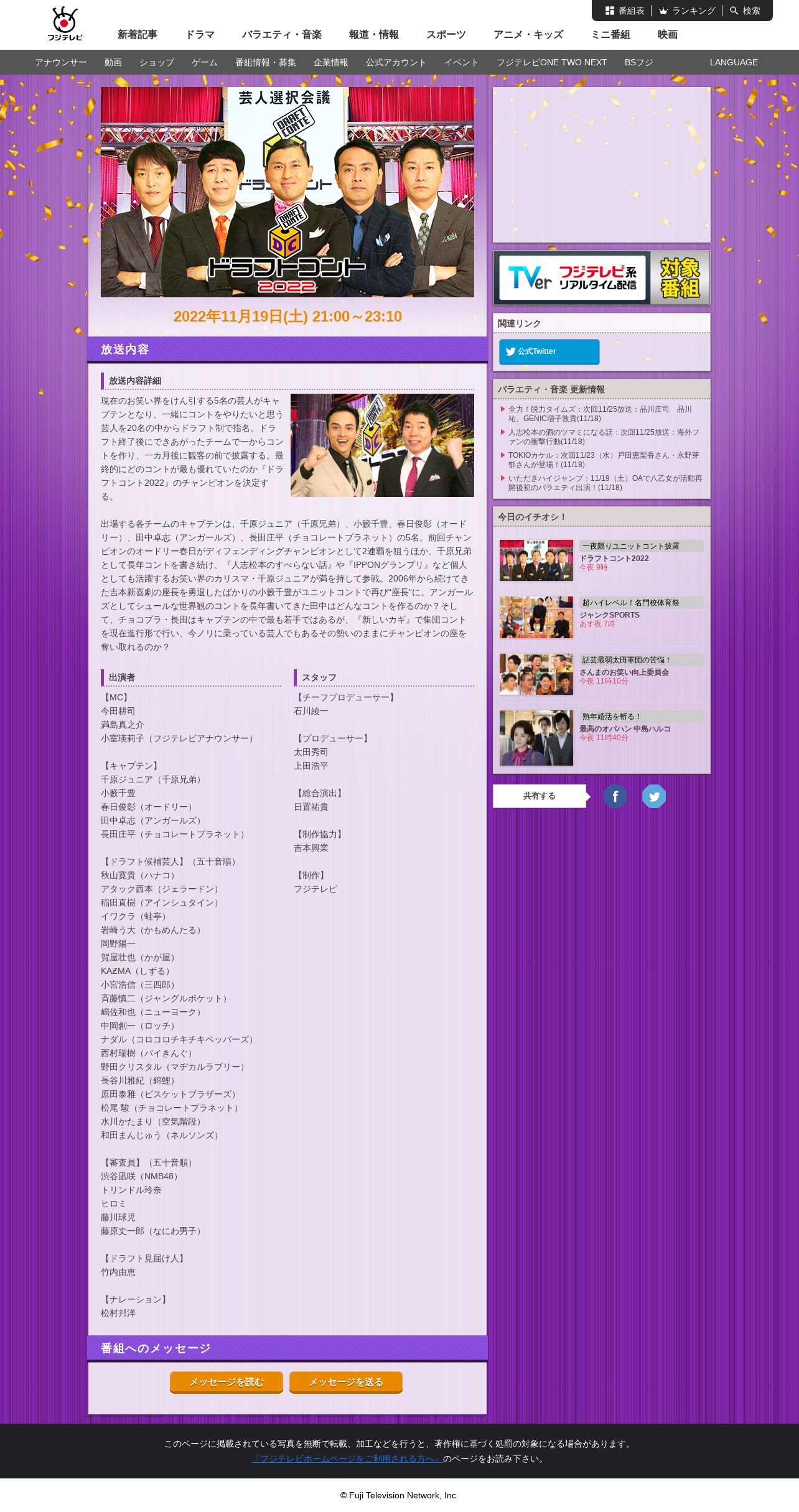Click the TVer リアルタイム配信 banner
The image size is (799, 1512).
click(602, 278)
